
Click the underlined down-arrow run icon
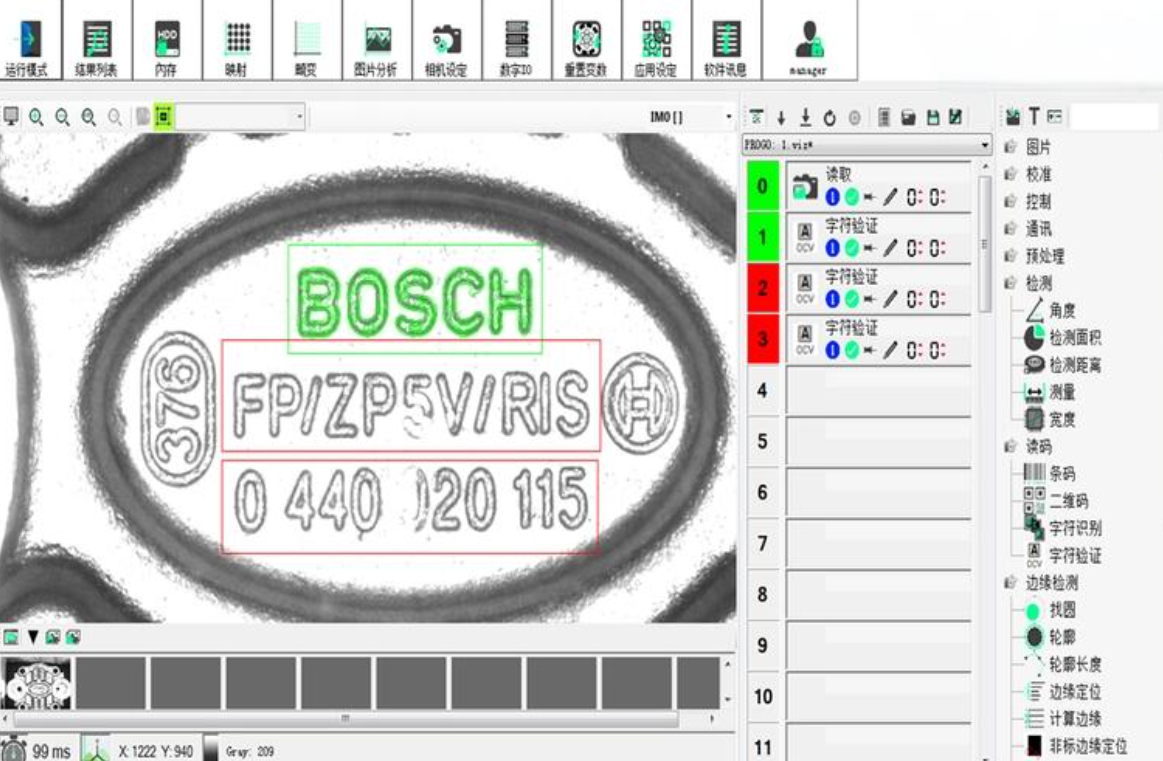coord(805,117)
